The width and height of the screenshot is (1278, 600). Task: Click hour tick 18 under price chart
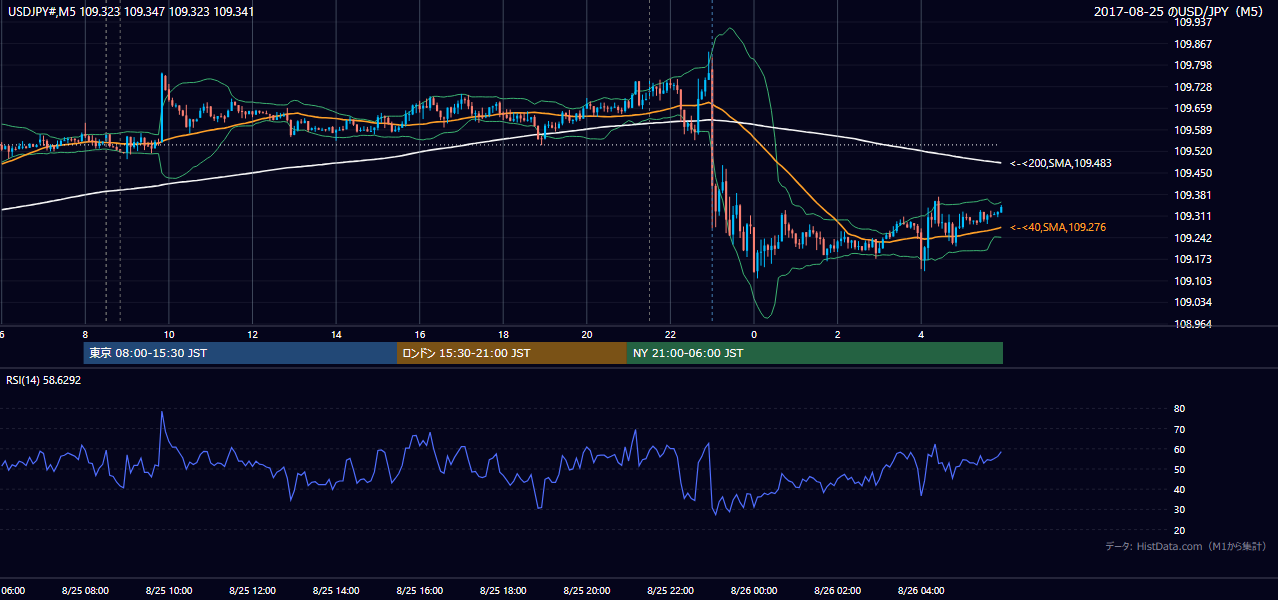(503, 334)
